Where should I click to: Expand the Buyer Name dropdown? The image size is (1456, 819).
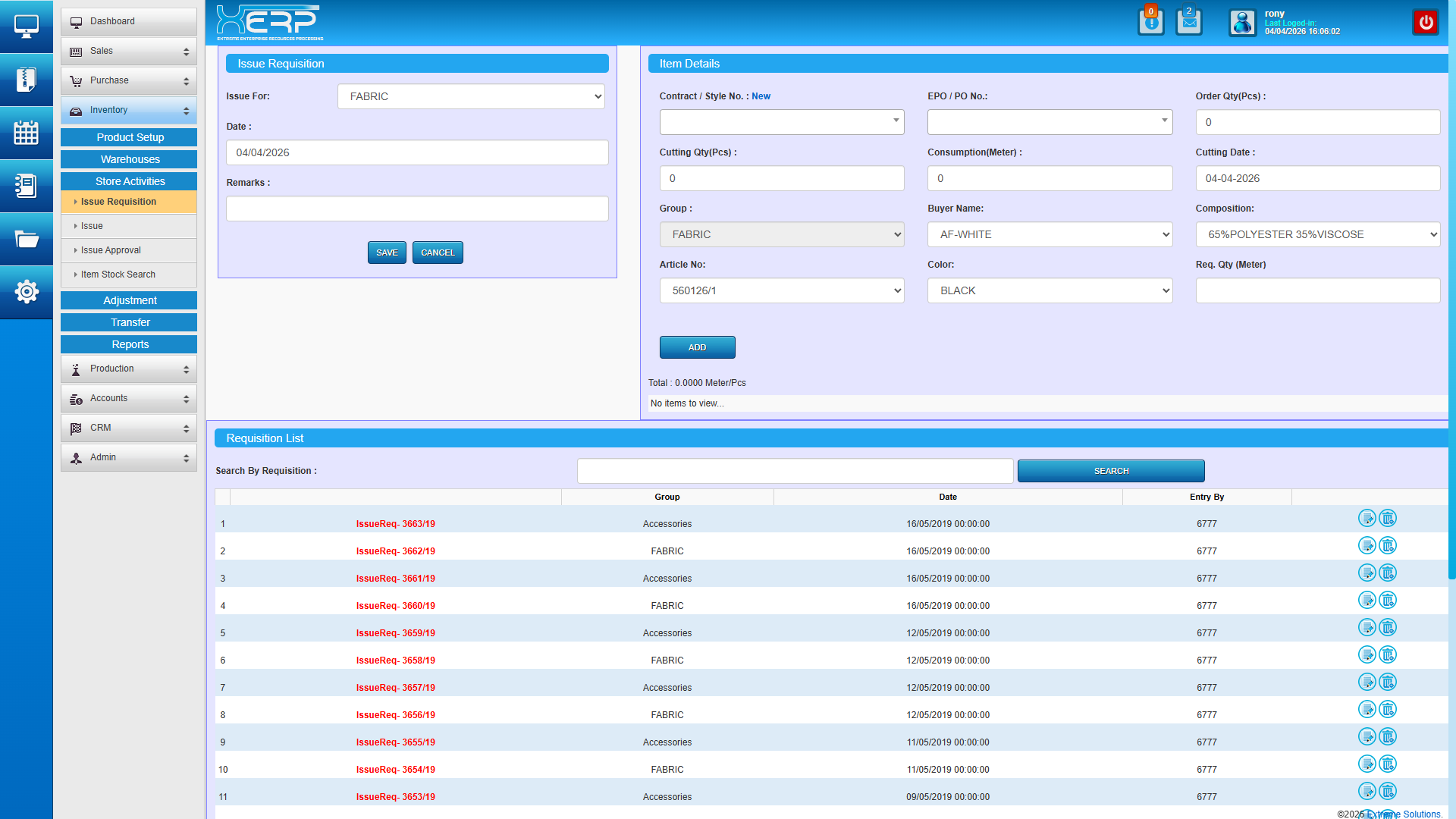[x=1050, y=234]
